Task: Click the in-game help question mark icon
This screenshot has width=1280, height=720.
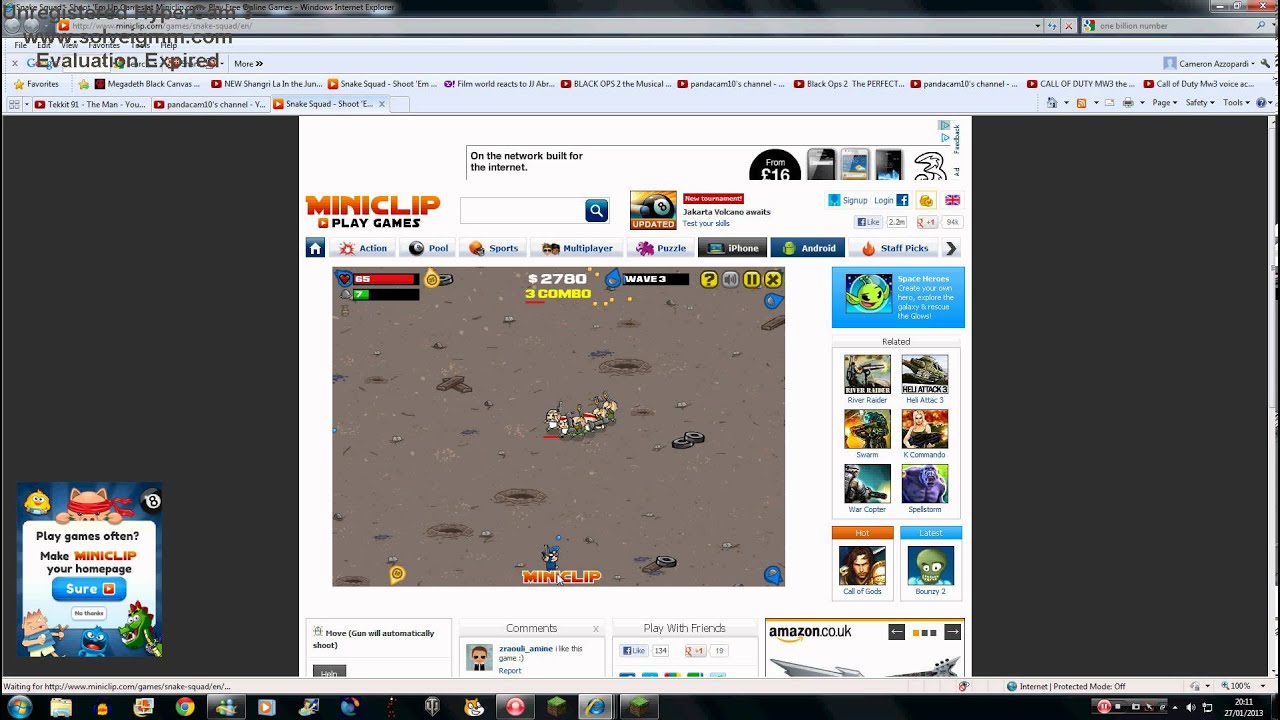Action: [709, 280]
